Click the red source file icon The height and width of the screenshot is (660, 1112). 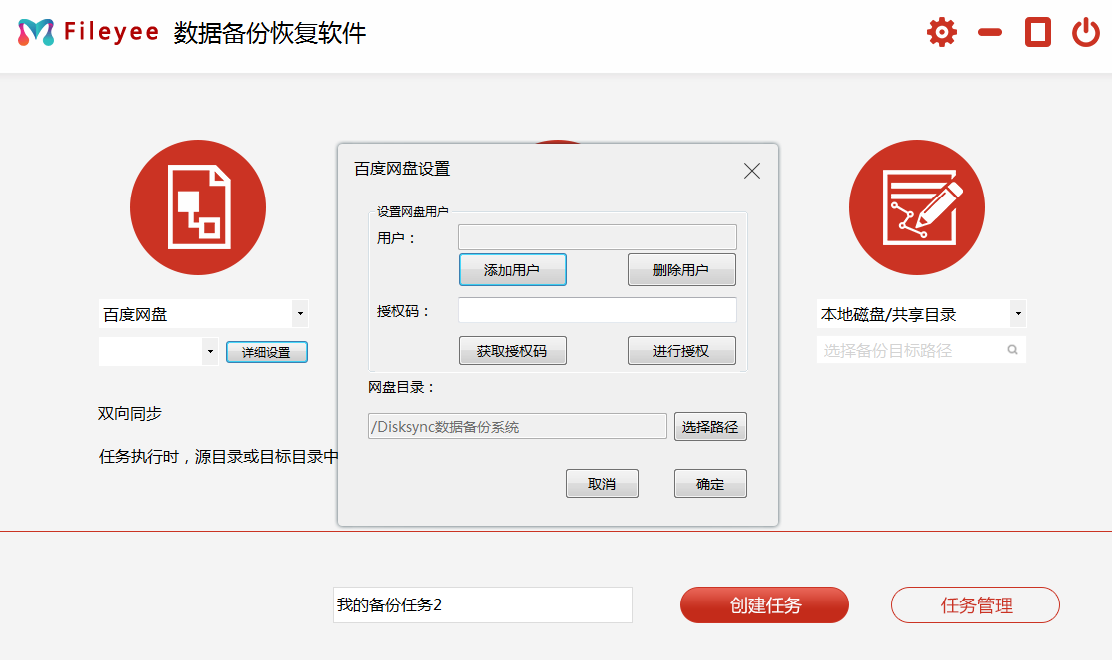pos(197,207)
